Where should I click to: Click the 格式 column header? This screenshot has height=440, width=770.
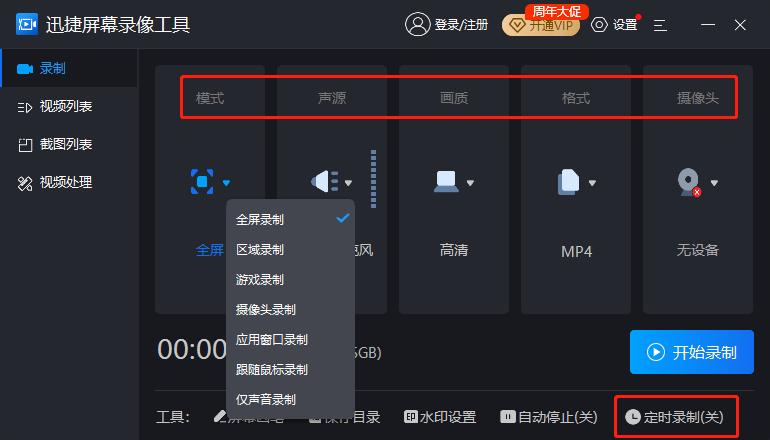click(x=576, y=98)
